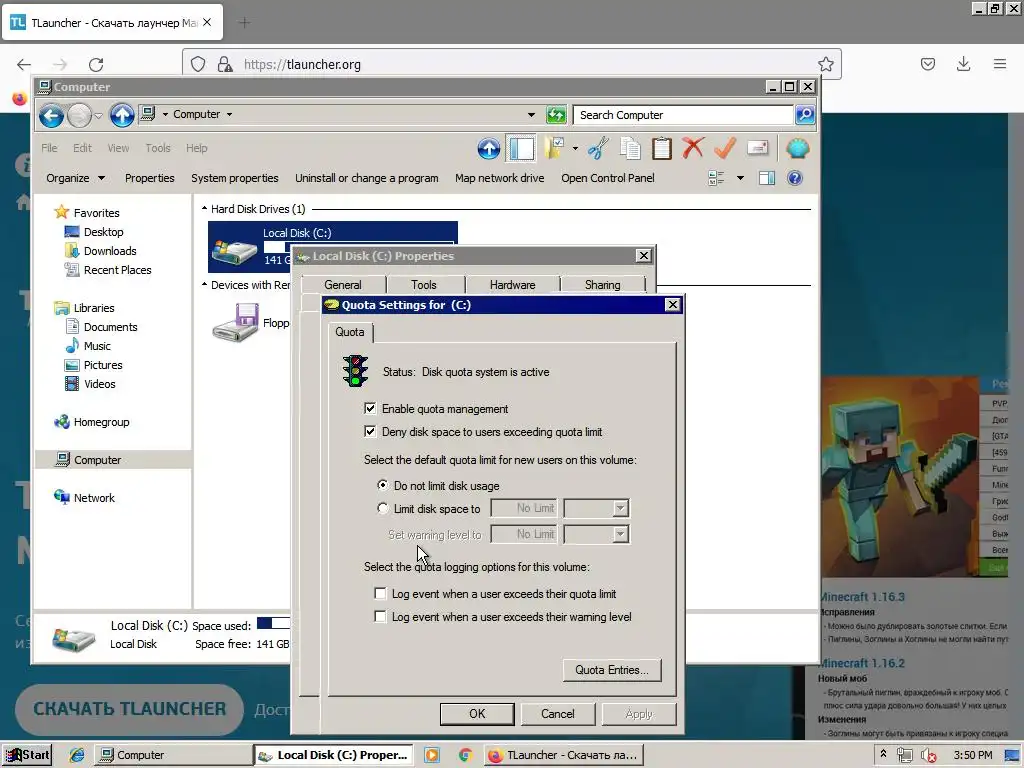Viewport: 1024px width, 768px height.
Task: Click the volume speaker icon in system tray
Action: click(x=929, y=755)
